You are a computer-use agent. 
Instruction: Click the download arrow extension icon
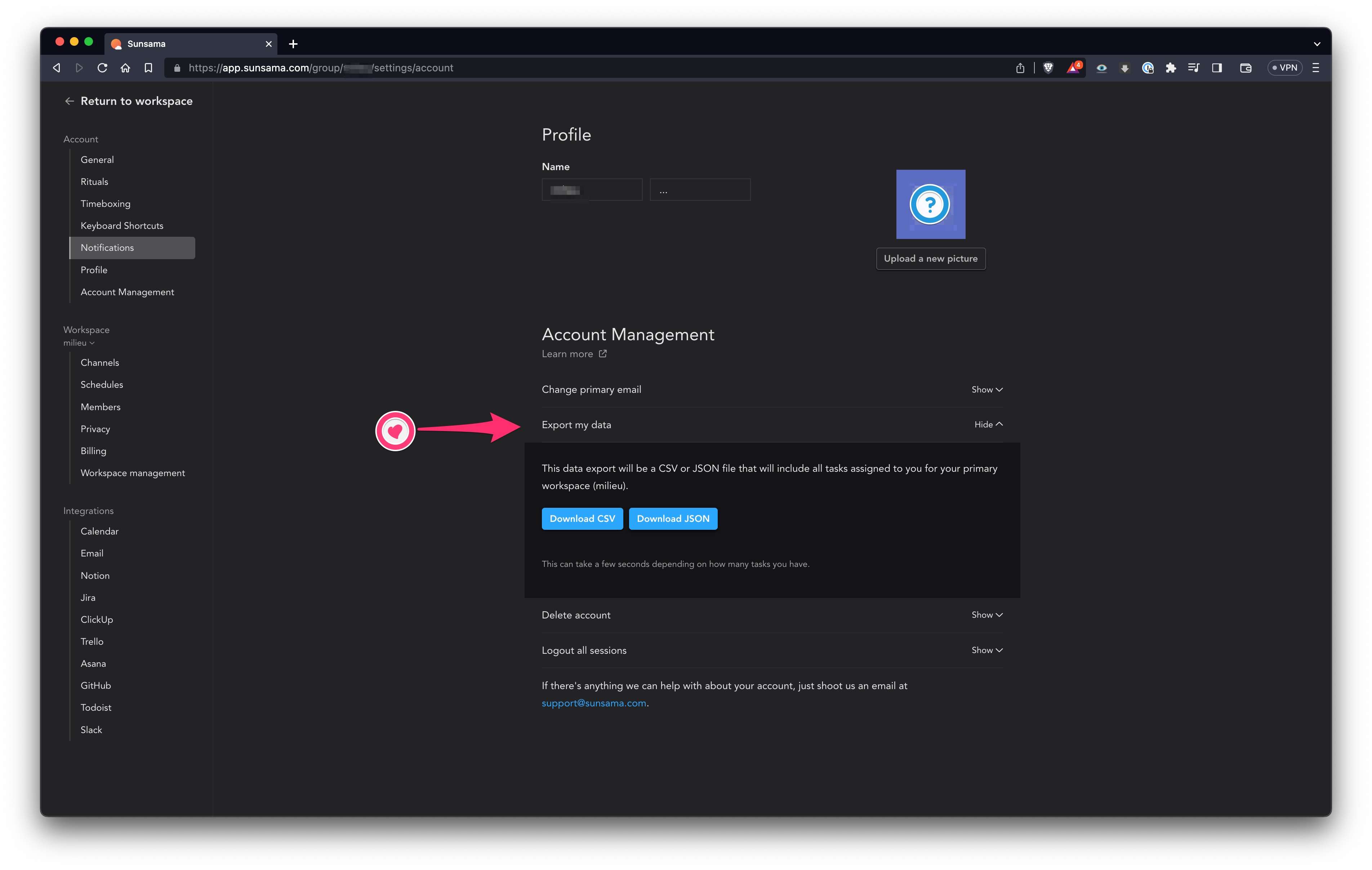[1124, 68]
